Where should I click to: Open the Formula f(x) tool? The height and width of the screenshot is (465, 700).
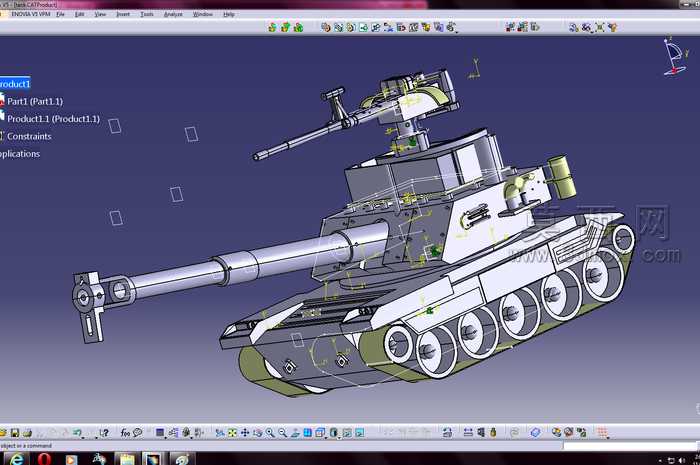click(125, 432)
